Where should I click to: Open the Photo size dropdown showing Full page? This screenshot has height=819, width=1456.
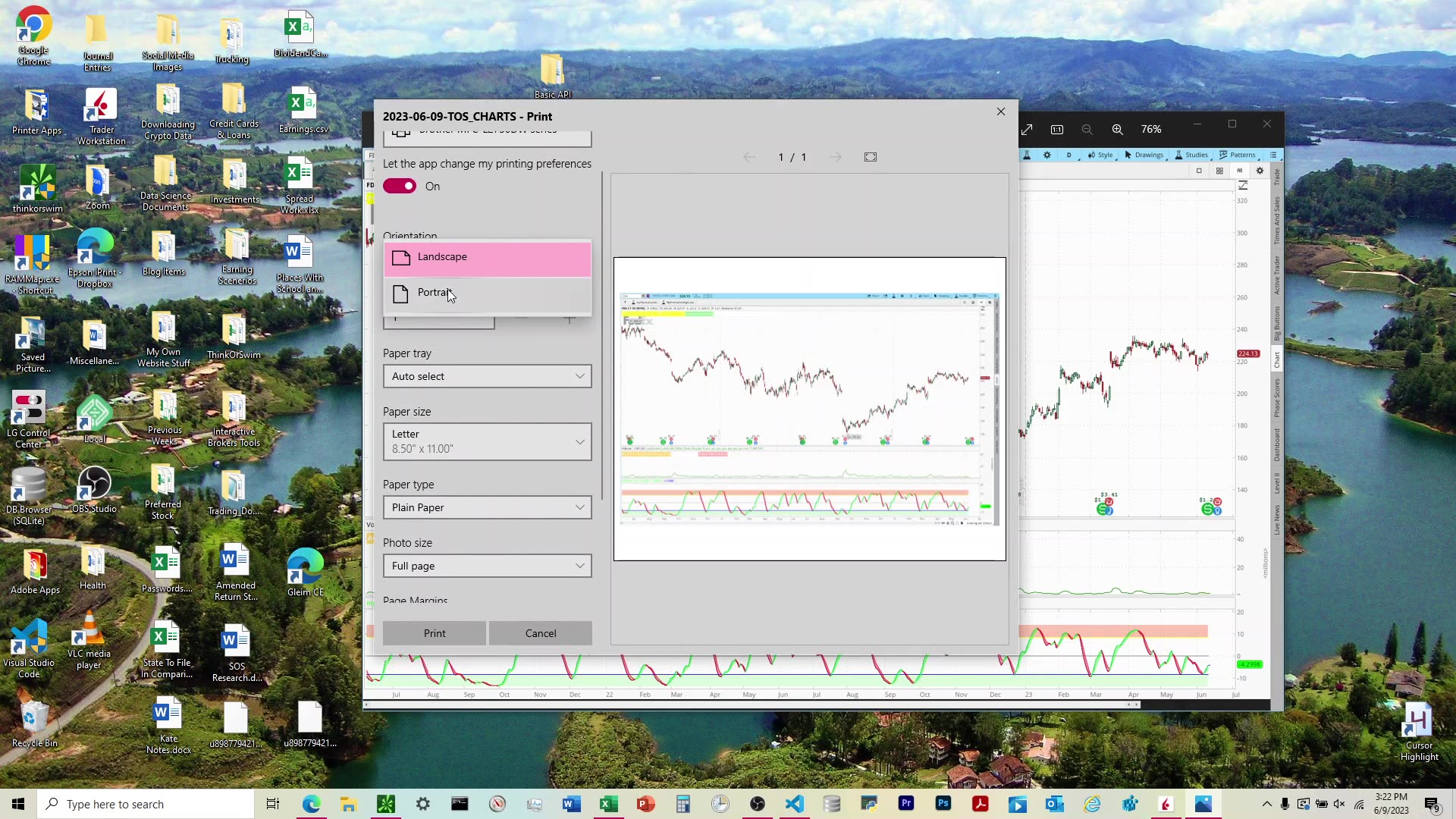[x=486, y=566]
